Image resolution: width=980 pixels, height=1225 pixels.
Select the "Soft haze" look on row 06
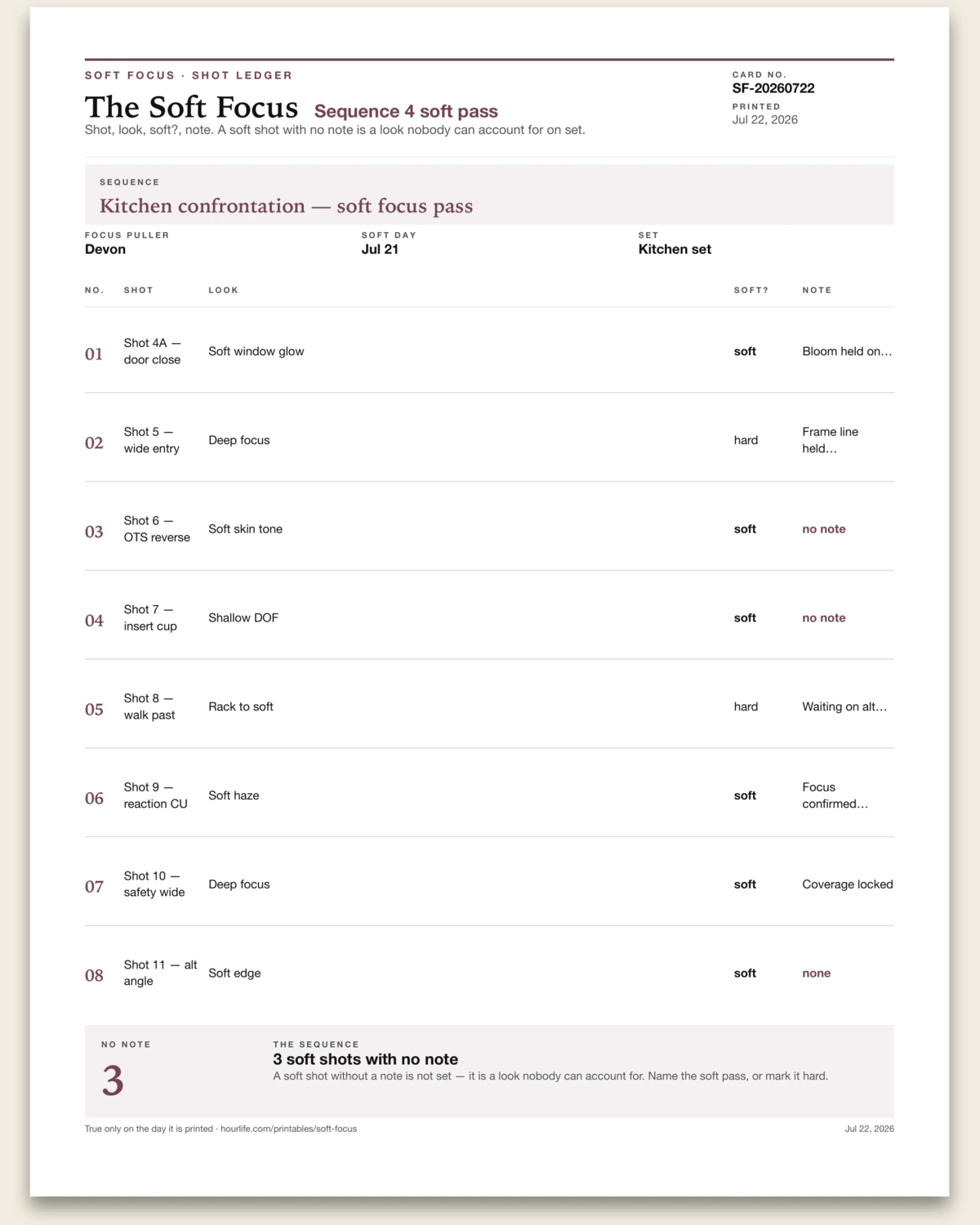pyautogui.click(x=234, y=795)
